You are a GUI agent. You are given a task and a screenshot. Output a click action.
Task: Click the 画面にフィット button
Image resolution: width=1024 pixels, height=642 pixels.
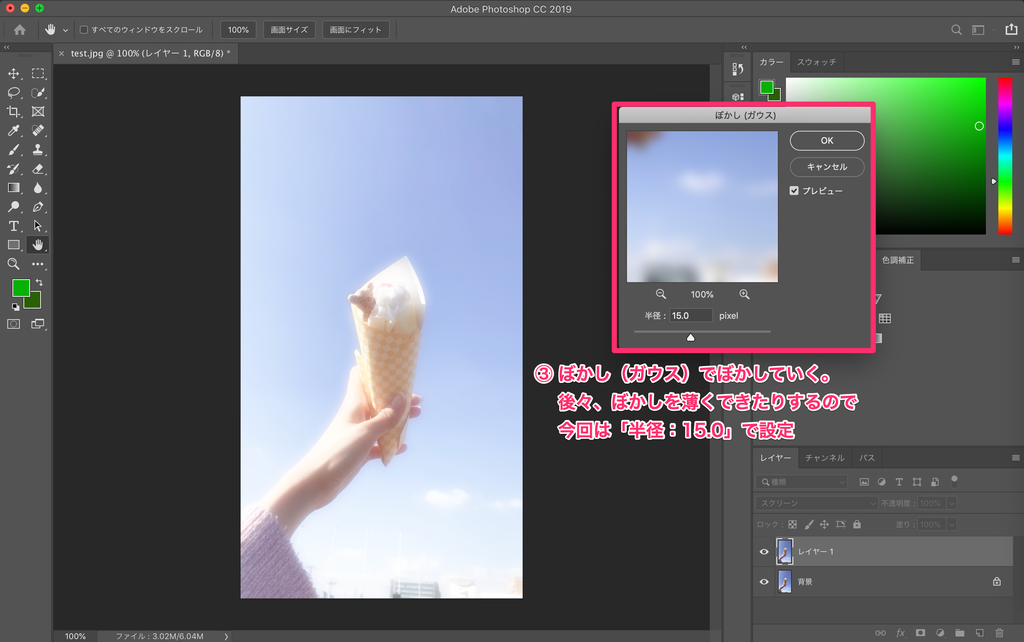[x=355, y=29]
